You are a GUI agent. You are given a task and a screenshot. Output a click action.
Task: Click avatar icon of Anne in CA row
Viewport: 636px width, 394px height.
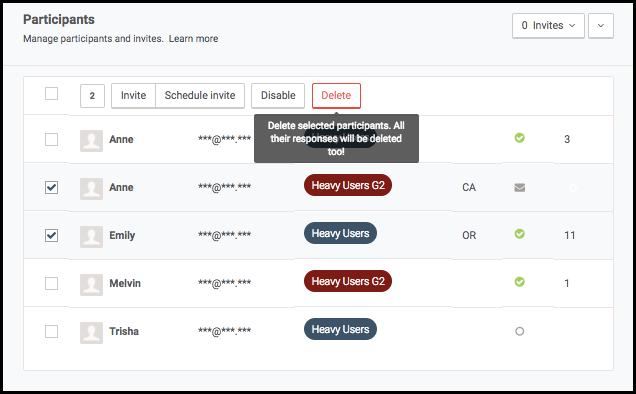tap(91, 189)
